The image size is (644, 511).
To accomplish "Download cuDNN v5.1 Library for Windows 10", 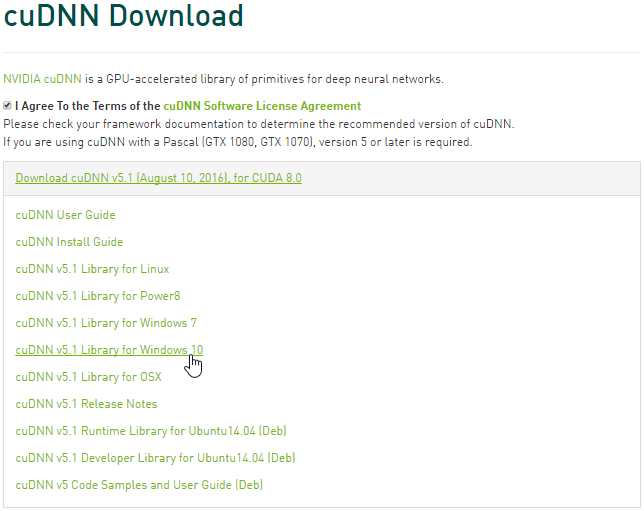I will tap(109, 350).
